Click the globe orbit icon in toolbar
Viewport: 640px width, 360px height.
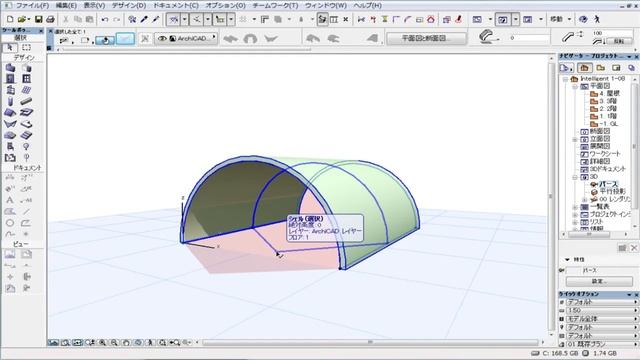click(x=583, y=19)
